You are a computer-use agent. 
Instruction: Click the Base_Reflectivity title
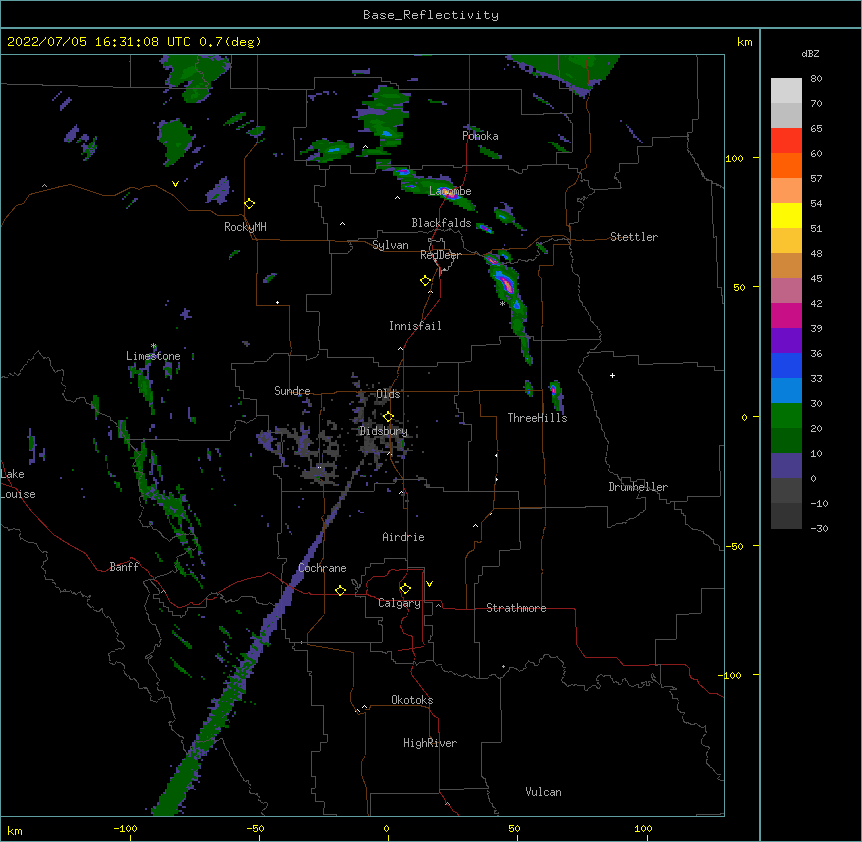(x=431, y=15)
